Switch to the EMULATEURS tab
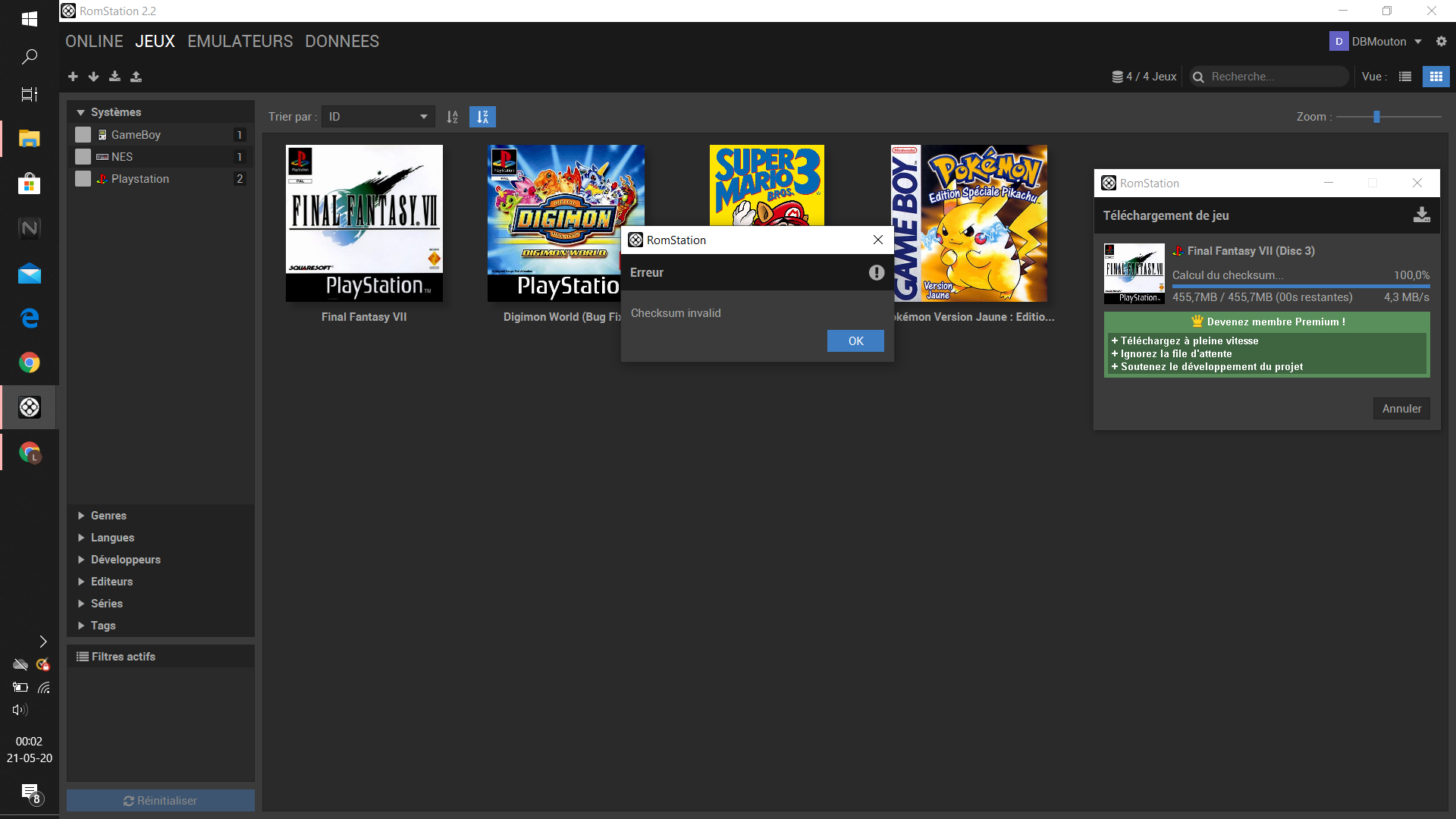The width and height of the screenshot is (1456, 819). pos(240,42)
